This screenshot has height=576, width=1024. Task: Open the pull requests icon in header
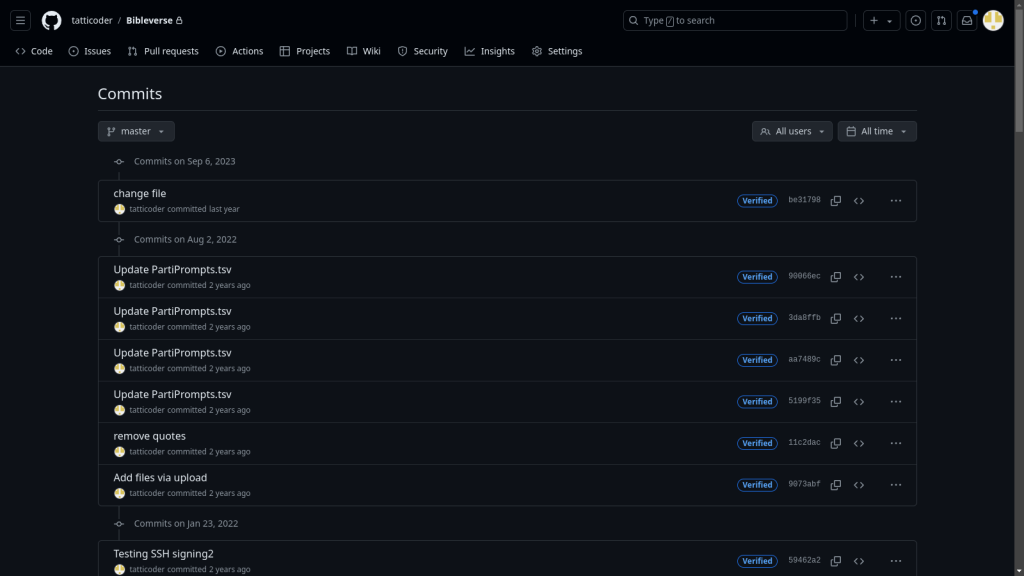click(941, 20)
